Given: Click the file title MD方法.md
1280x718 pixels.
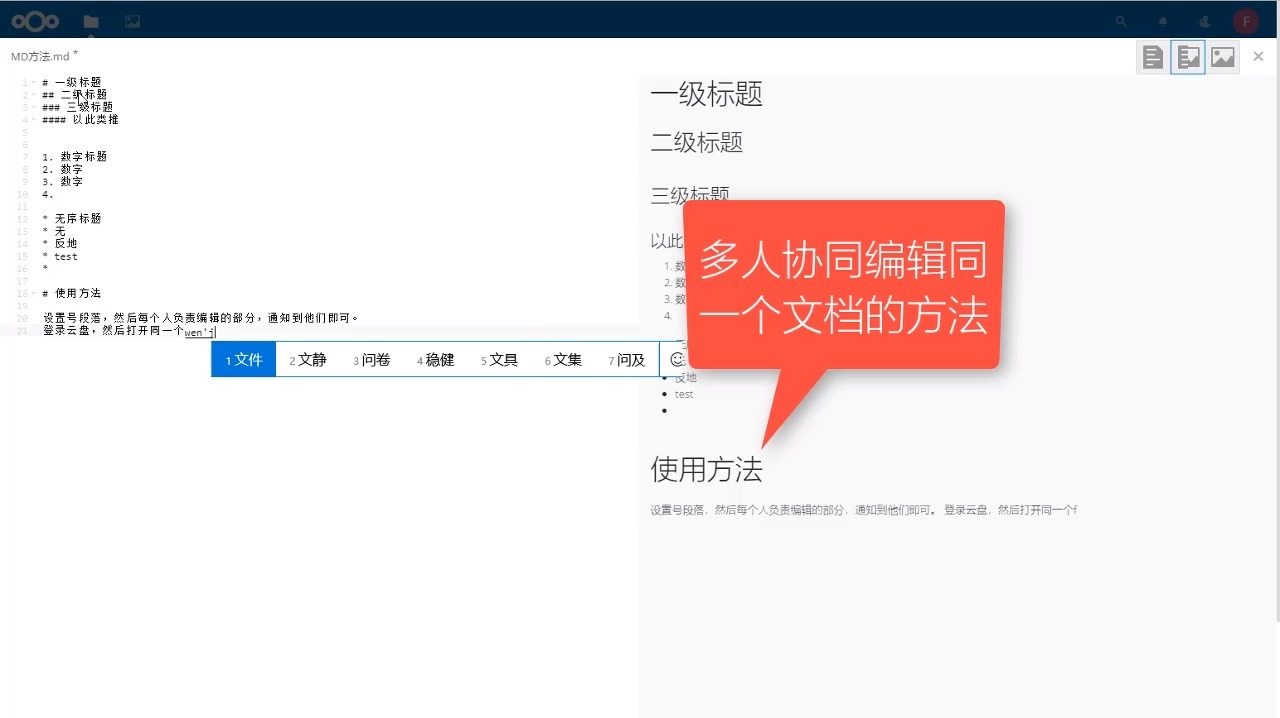Looking at the screenshot, I should [x=40, y=57].
